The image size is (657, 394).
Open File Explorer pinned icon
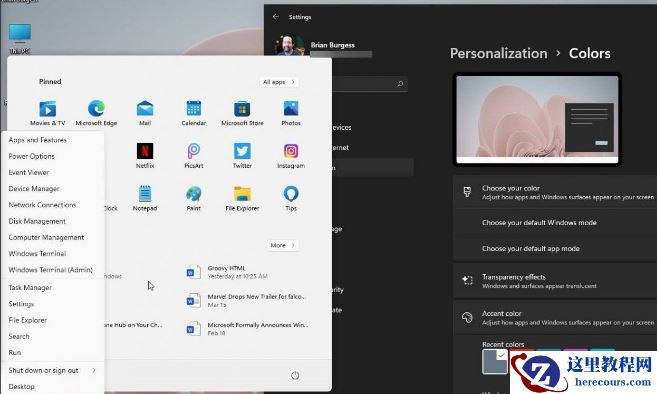242,194
